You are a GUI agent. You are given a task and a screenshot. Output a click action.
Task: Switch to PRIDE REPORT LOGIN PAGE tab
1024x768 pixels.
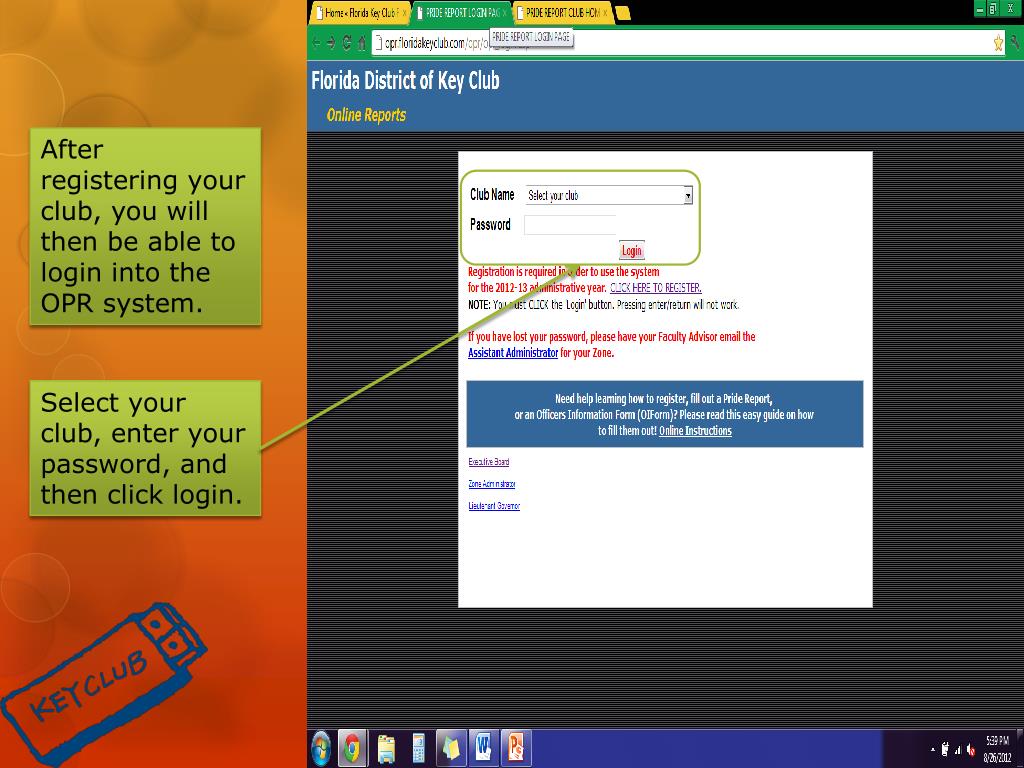462,12
